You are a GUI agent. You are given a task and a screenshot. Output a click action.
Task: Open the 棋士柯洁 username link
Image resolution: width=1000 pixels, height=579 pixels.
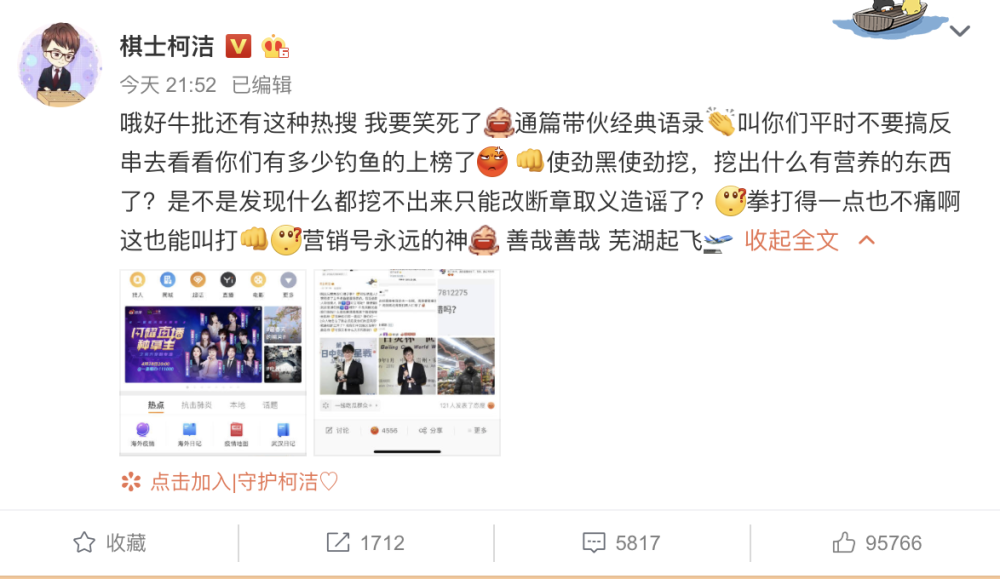coord(167,47)
